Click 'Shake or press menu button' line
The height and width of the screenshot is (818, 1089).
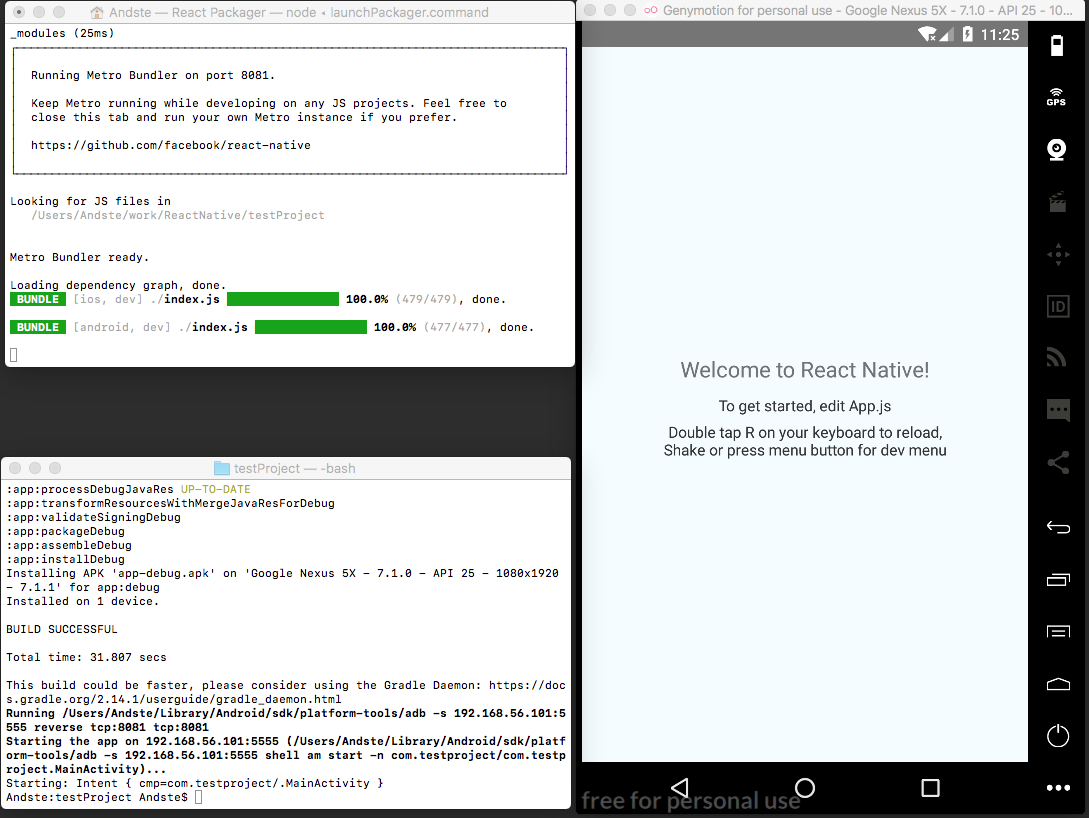(x=805, y=451)
